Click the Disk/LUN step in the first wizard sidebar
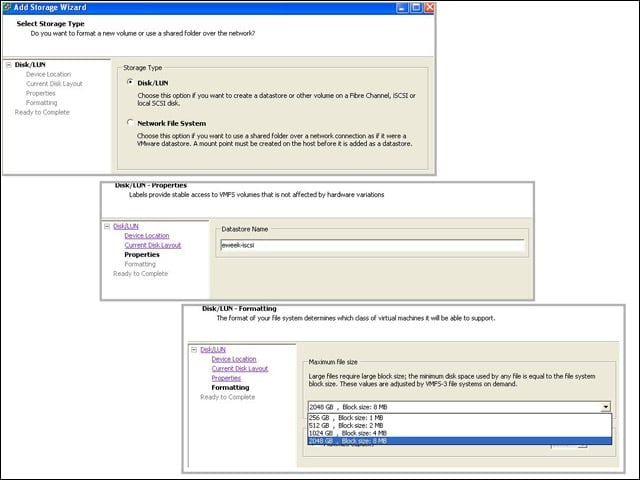Image resolution: width=640 pixels, height=480 pixels. pyautogui.click(x=30, y=65)
